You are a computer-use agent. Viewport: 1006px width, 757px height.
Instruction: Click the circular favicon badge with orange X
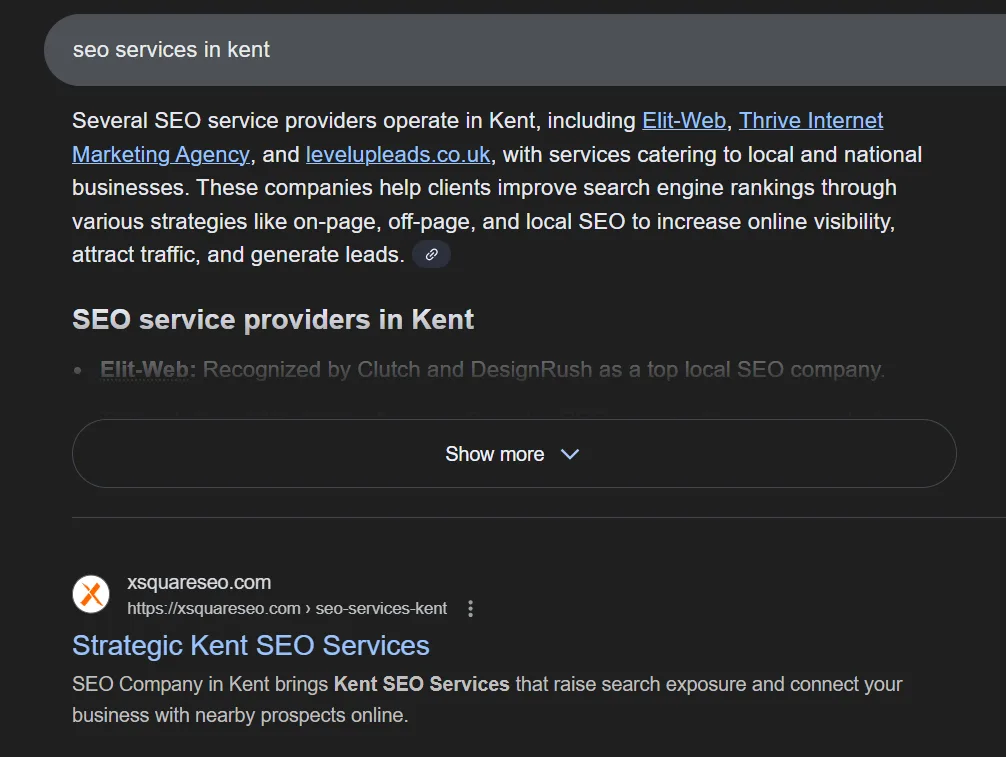tap(91, 594)
